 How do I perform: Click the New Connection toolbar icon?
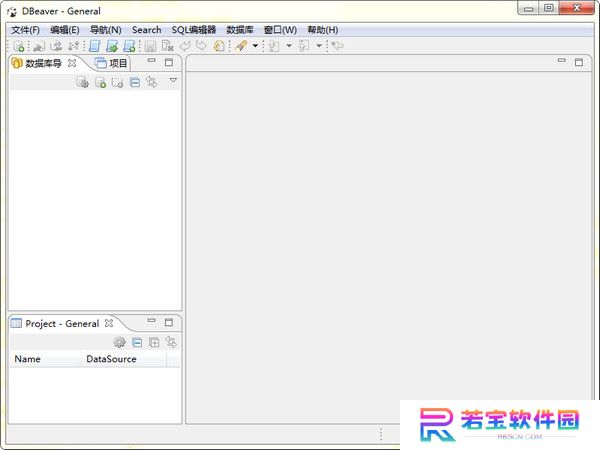19,46
